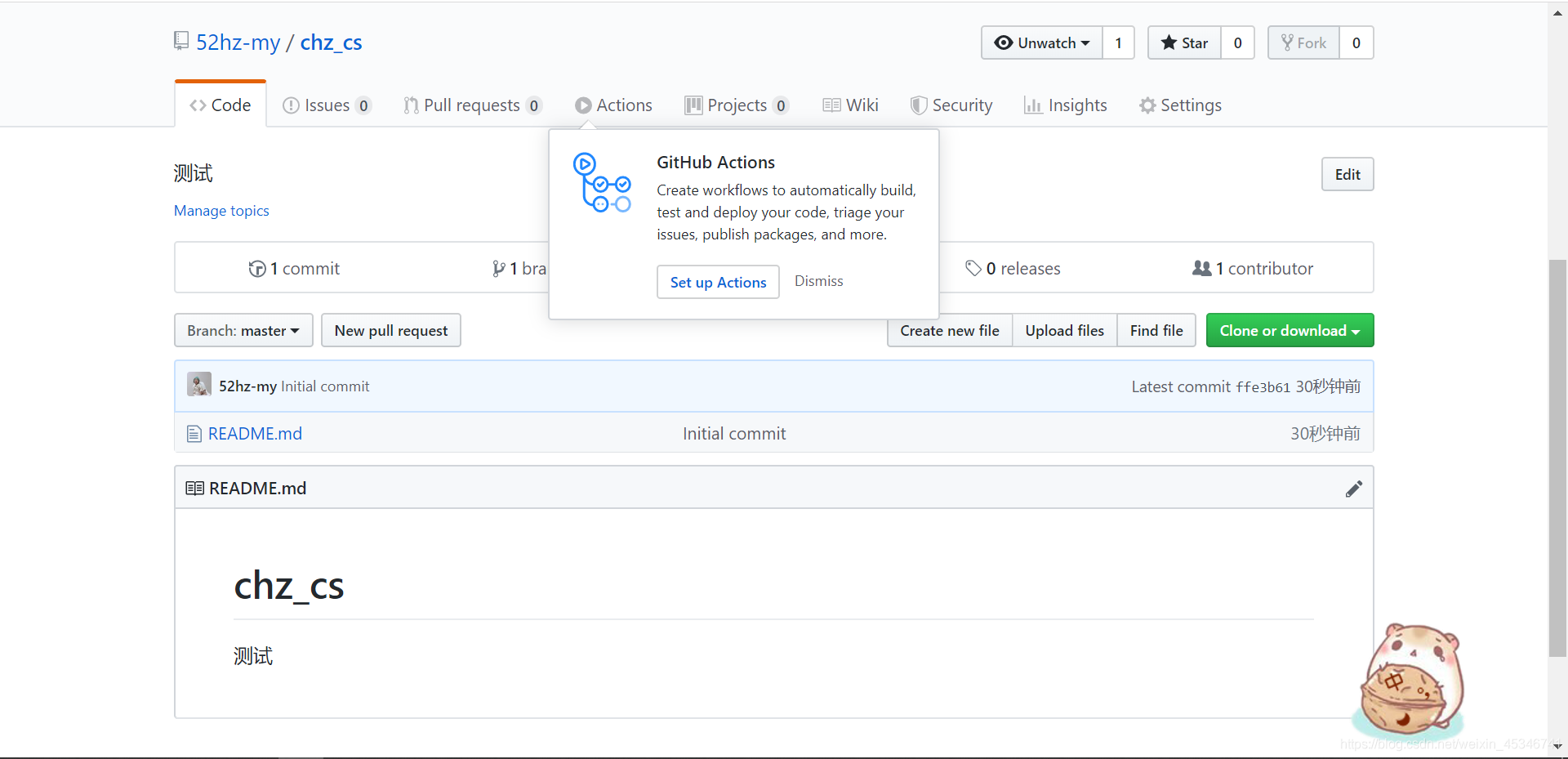
Task: Click the scrollbar down arrow
Action: [1557, 746]
